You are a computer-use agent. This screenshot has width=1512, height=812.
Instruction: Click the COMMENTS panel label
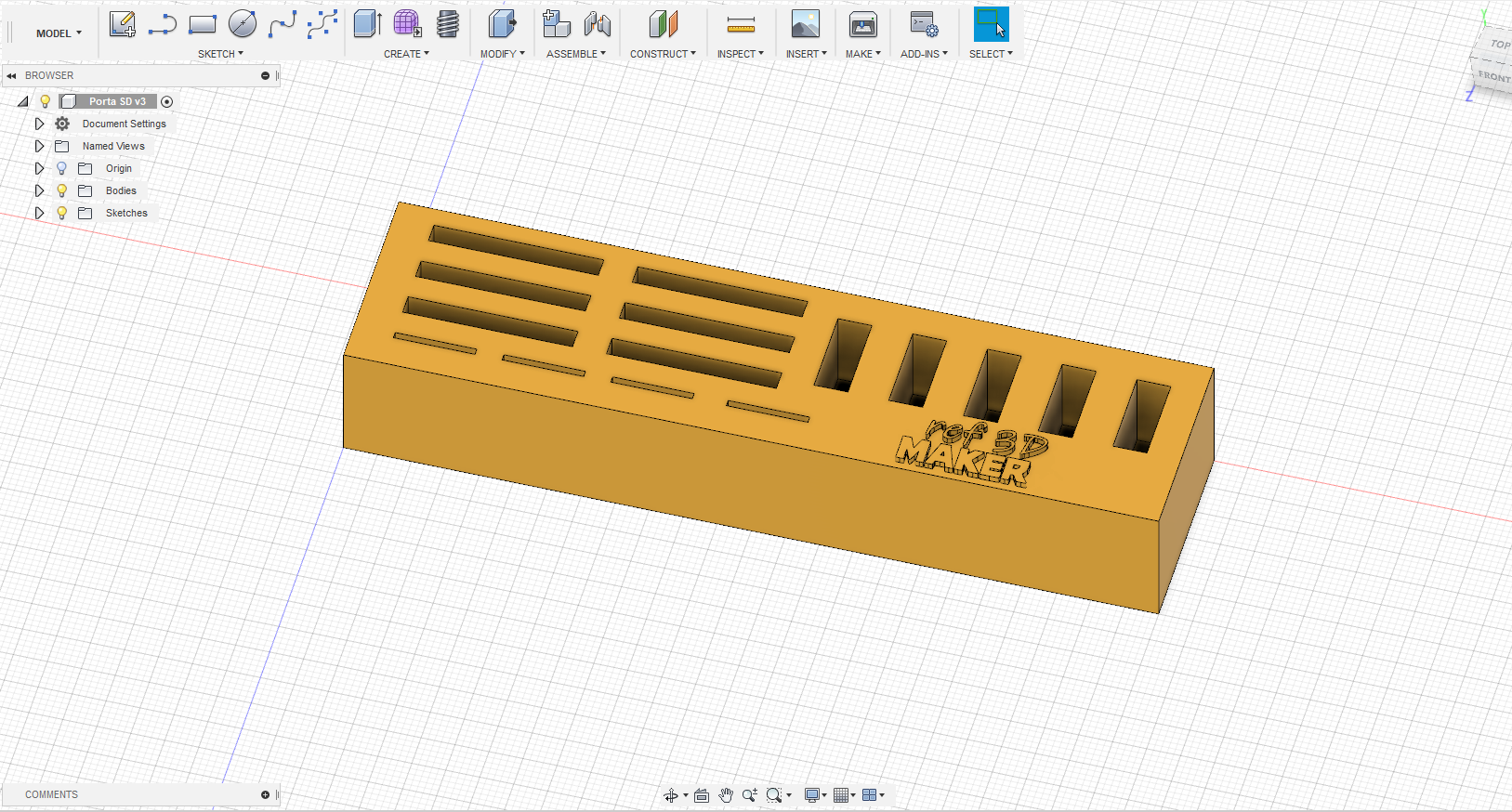(51, 795)
